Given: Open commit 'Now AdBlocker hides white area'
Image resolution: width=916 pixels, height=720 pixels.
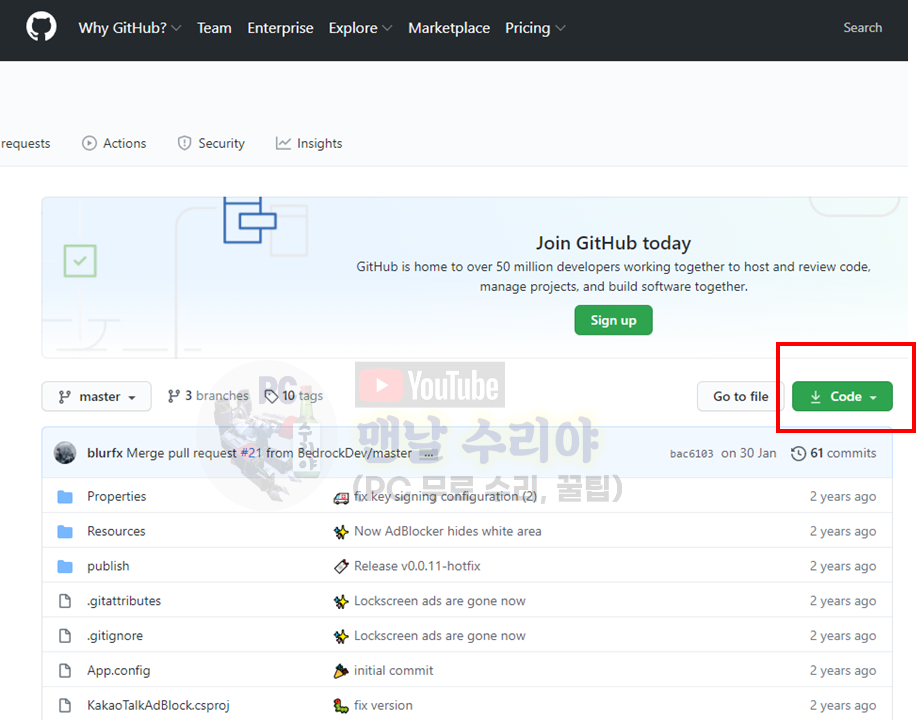Looking at the screenshot, I should pyautogui.click(x=447, y=531).
